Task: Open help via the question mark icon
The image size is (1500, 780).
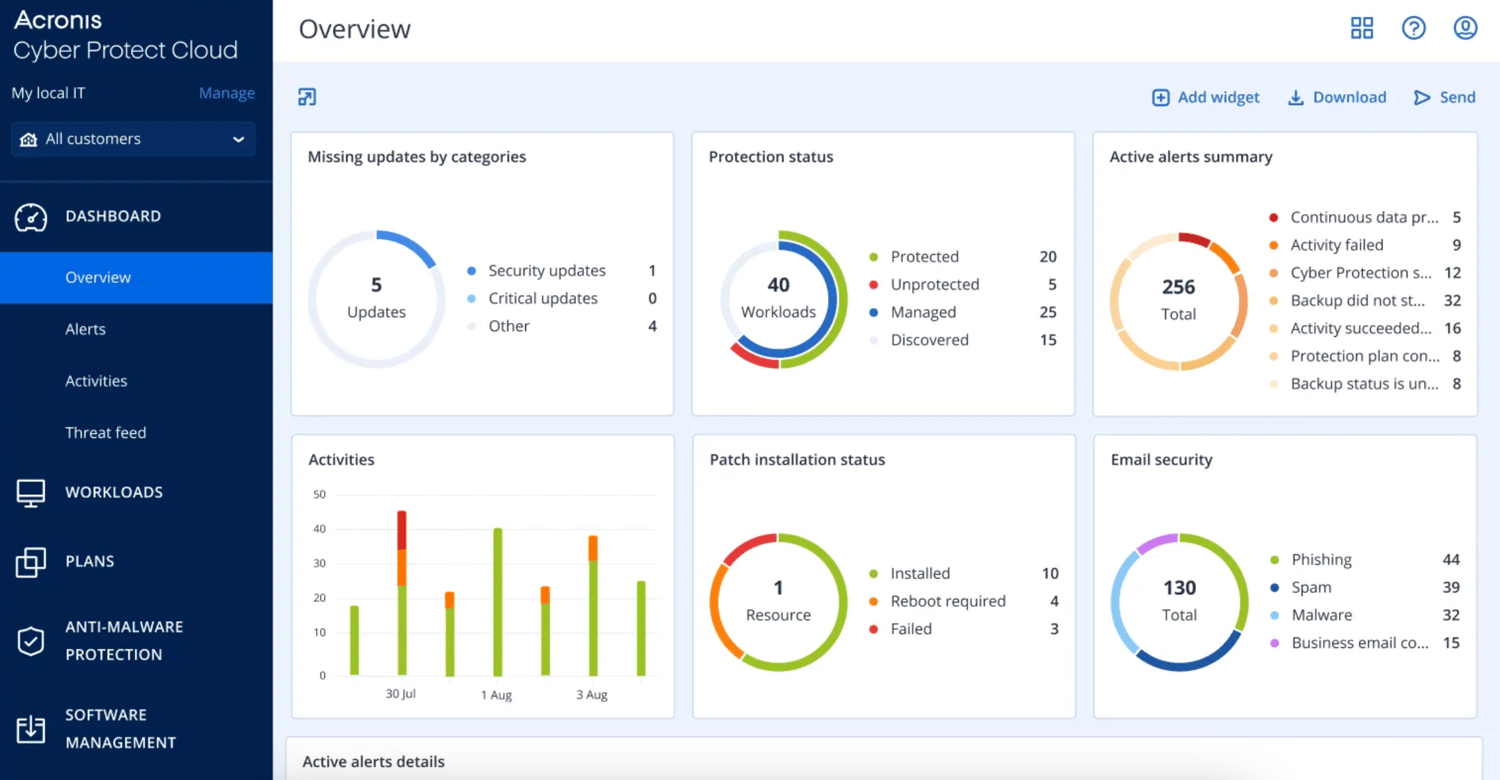Action: 1413,28
